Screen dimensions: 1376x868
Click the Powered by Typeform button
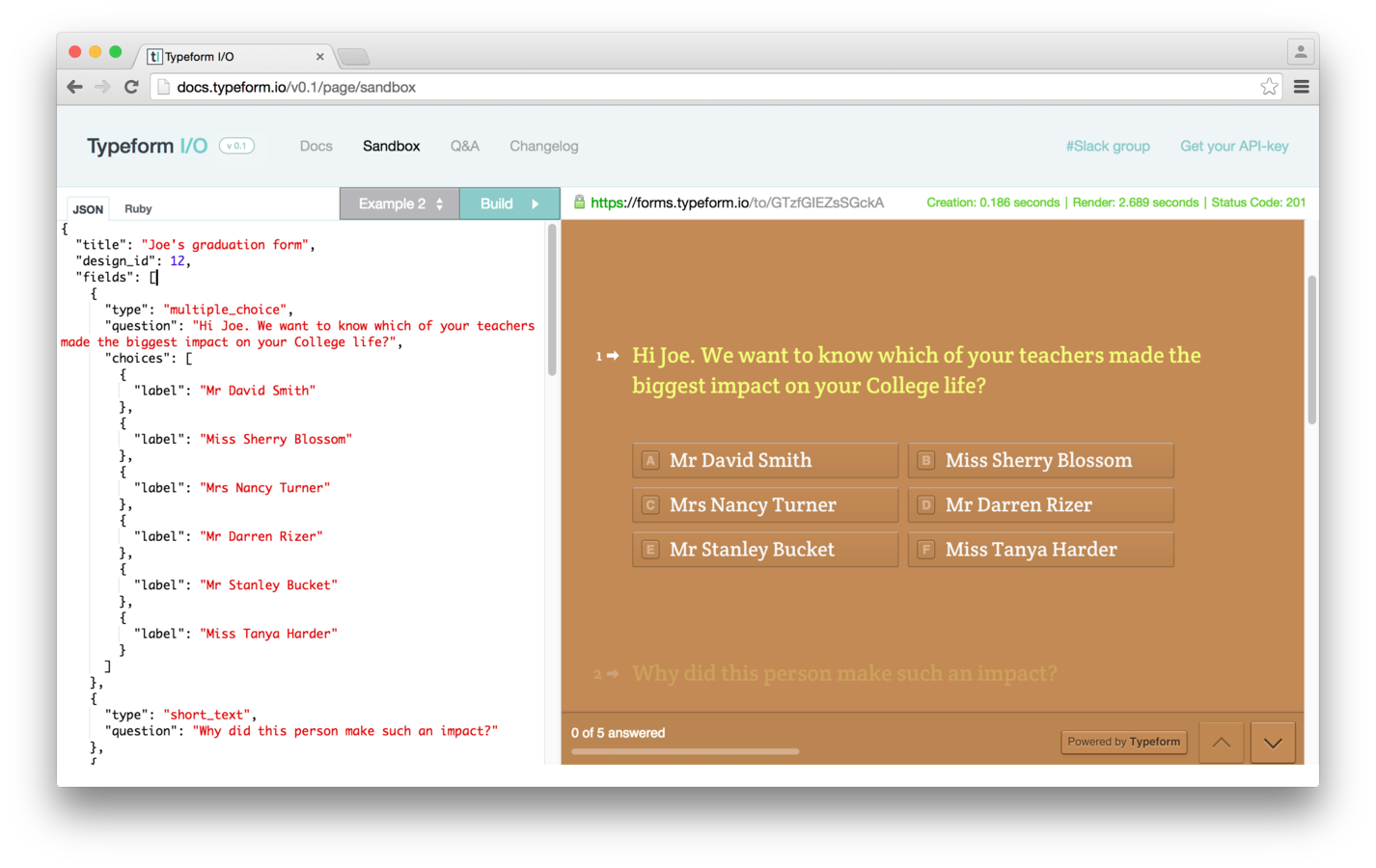1124,742
